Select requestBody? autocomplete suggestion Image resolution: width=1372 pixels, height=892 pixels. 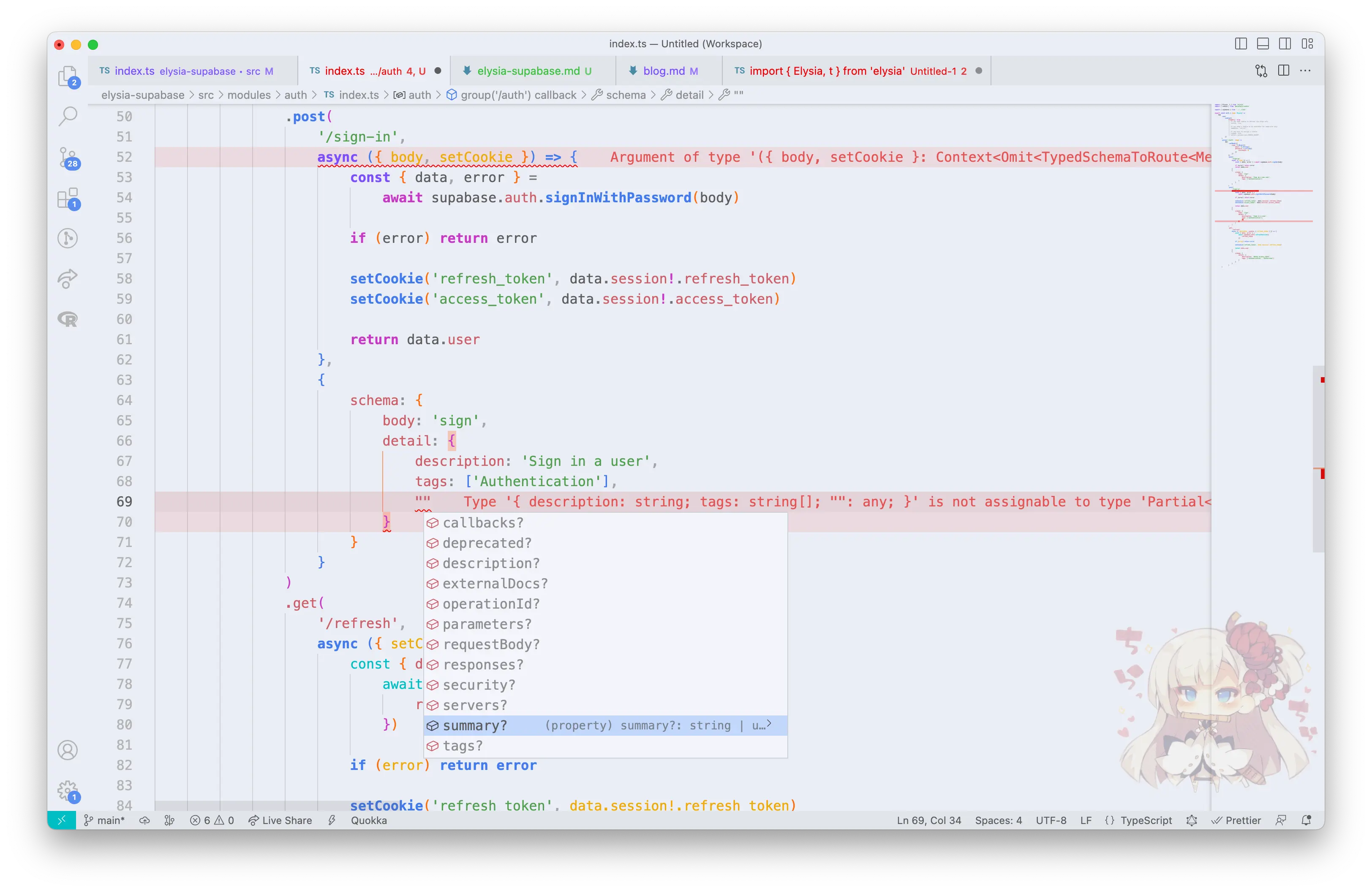pos(606,644)
